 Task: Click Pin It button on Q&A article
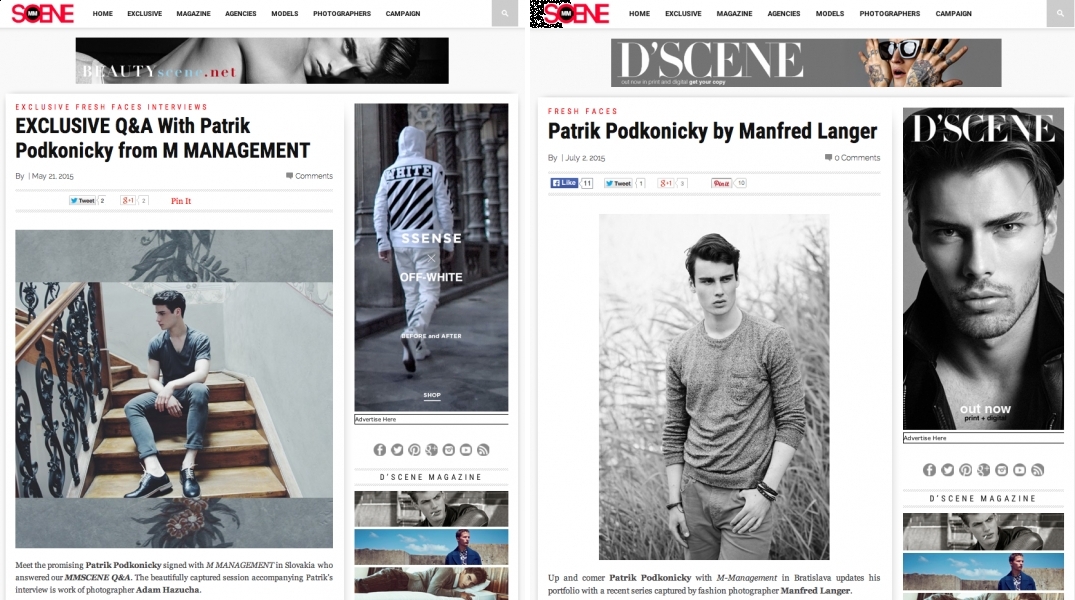click(181, 201)
